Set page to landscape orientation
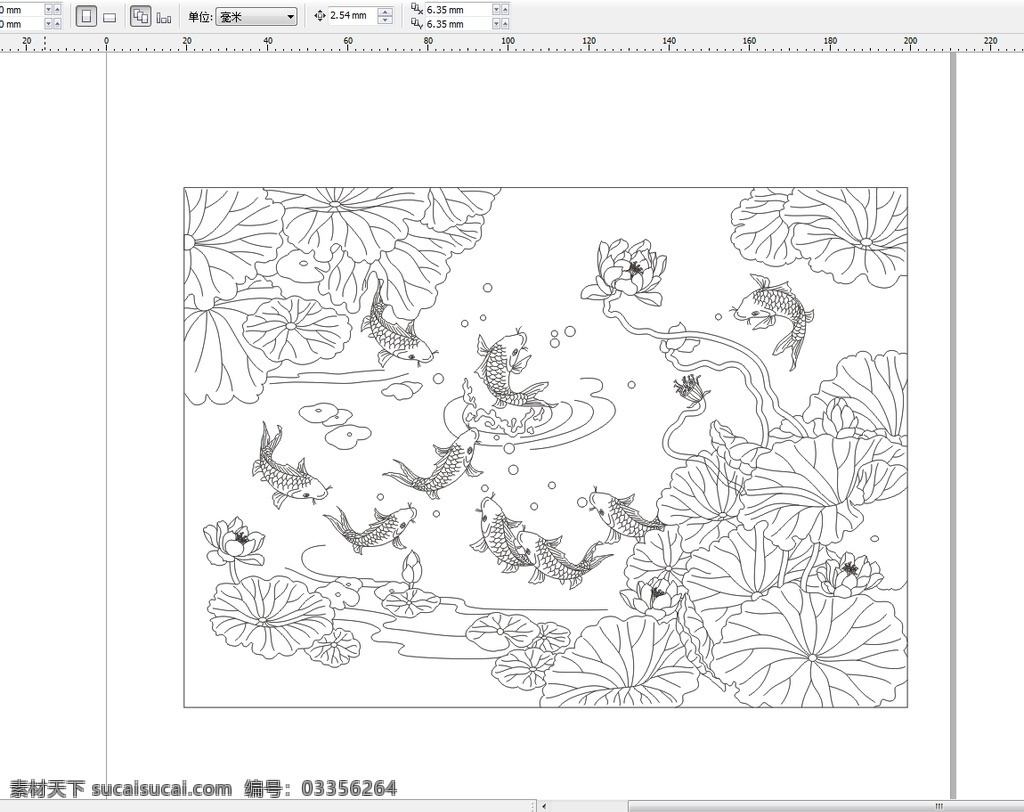This screenshot has height=812, width=1024. (x=110, y=17)
